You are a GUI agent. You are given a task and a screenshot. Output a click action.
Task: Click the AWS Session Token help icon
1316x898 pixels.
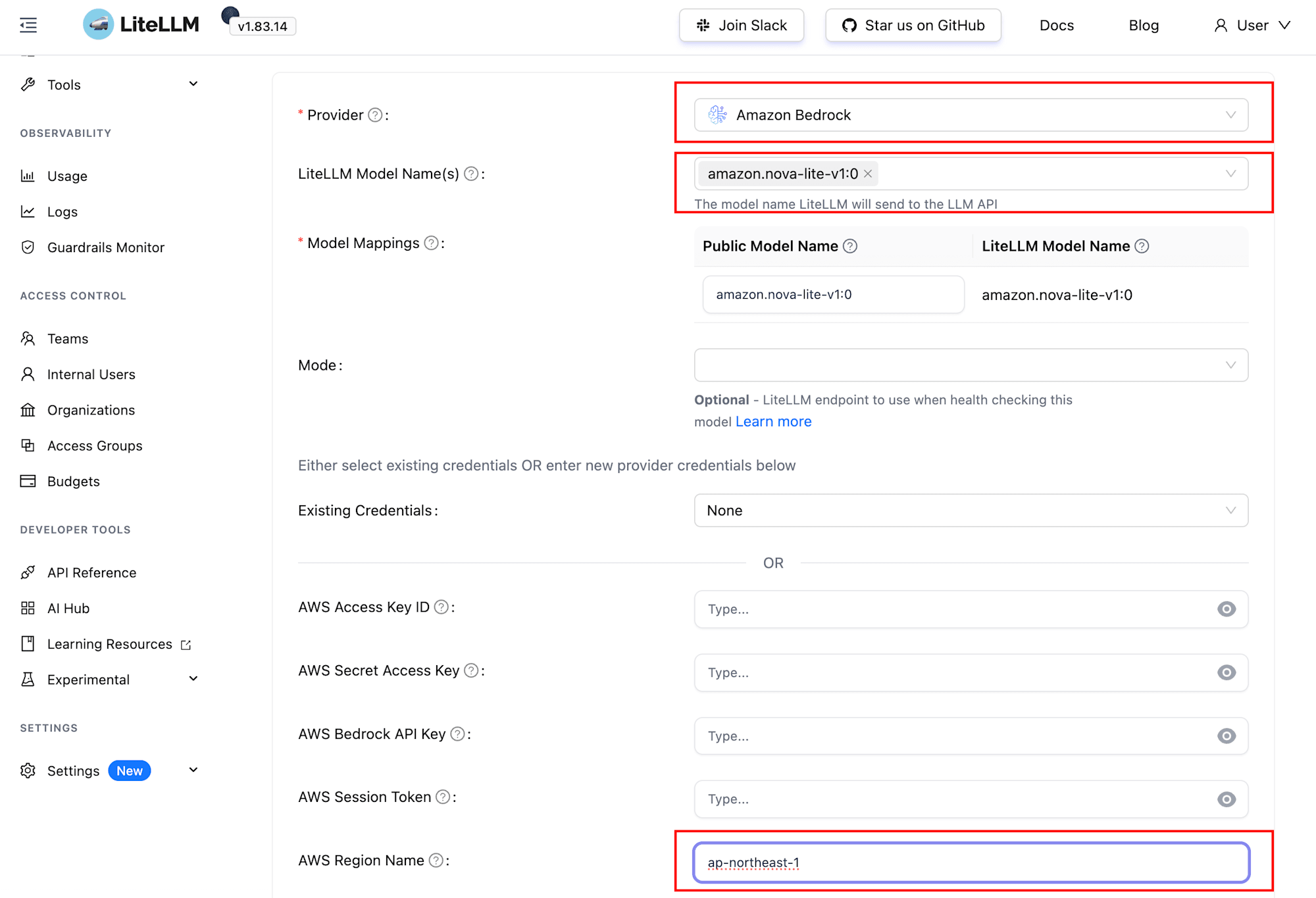(x=443, y=797)
